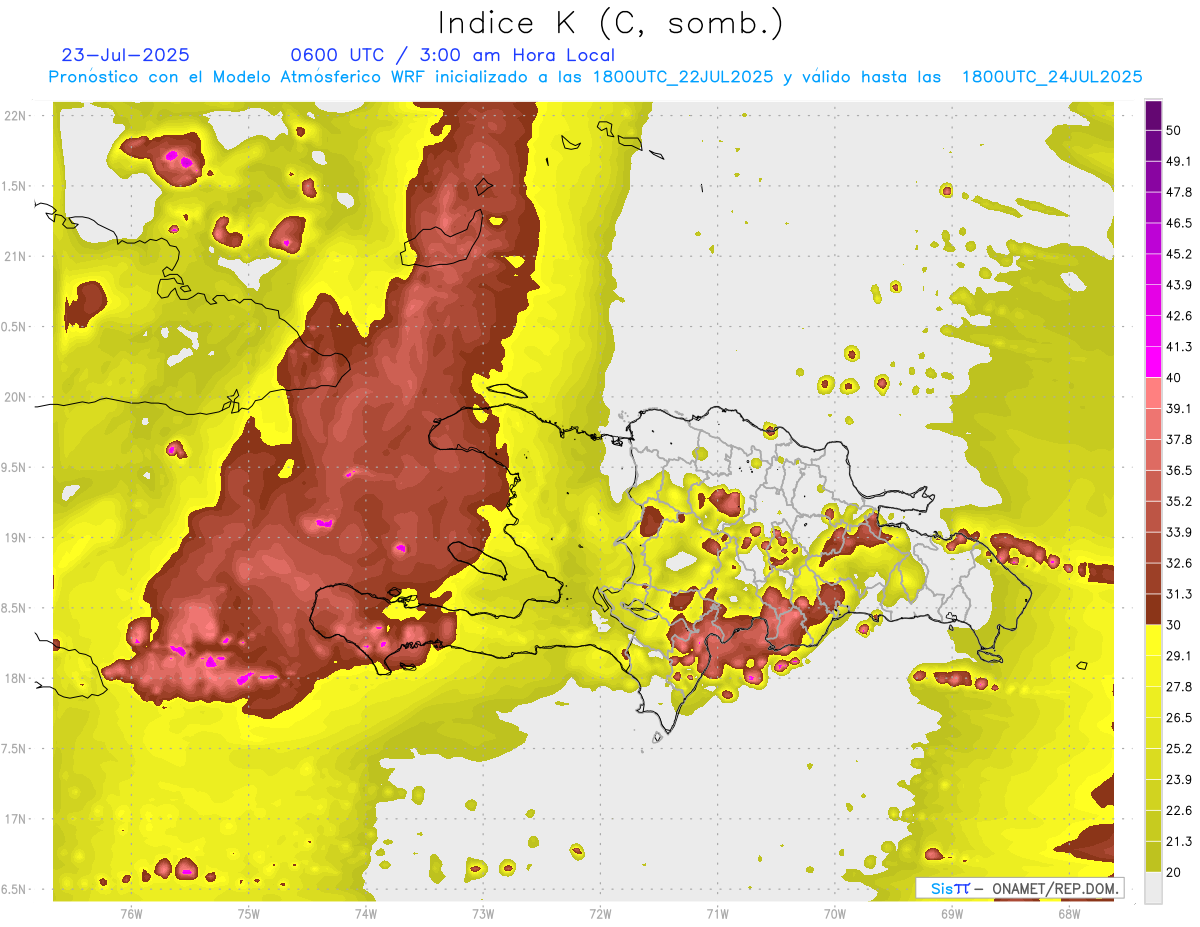The image size is (1200, 927).
Task: Click the "75W" longitude label
Action: coord(248,913)
